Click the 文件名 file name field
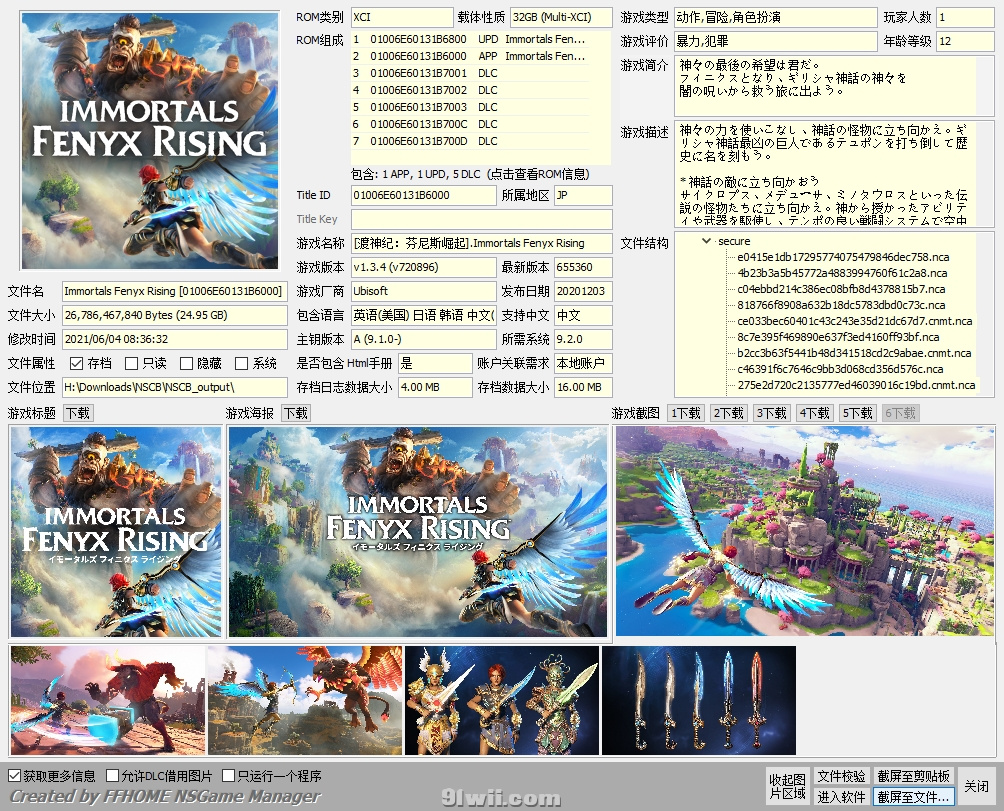Screen dimensions: 1004x811 pyautogui.click(x=174, y=291)
